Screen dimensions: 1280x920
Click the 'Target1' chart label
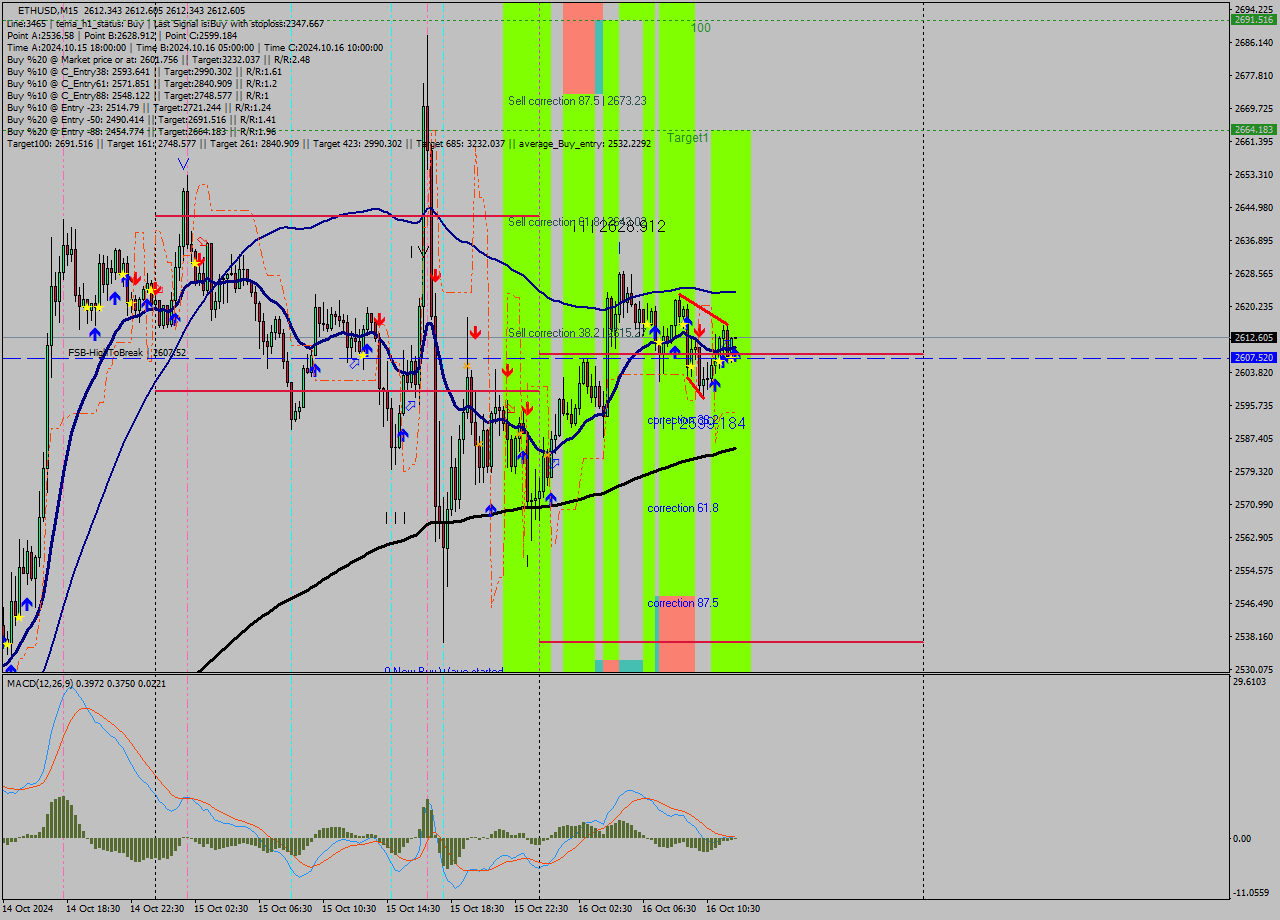(688, 138)
